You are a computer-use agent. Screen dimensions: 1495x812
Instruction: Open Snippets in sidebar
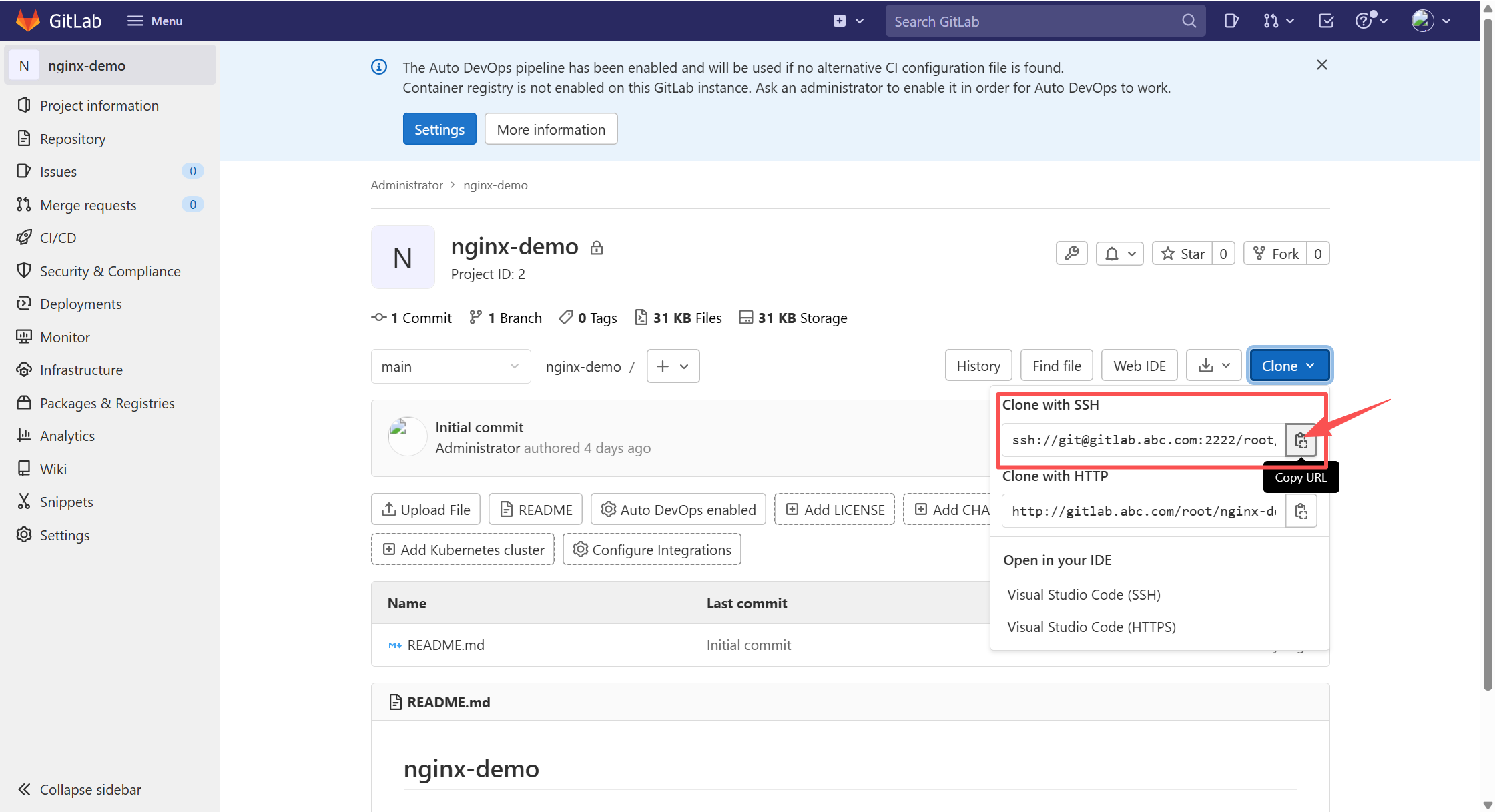click(x=67, y=502)
